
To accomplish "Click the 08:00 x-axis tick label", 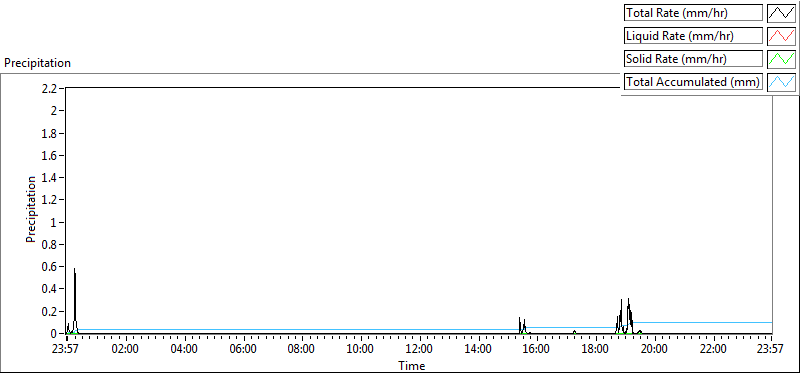I will coord(302,350).
